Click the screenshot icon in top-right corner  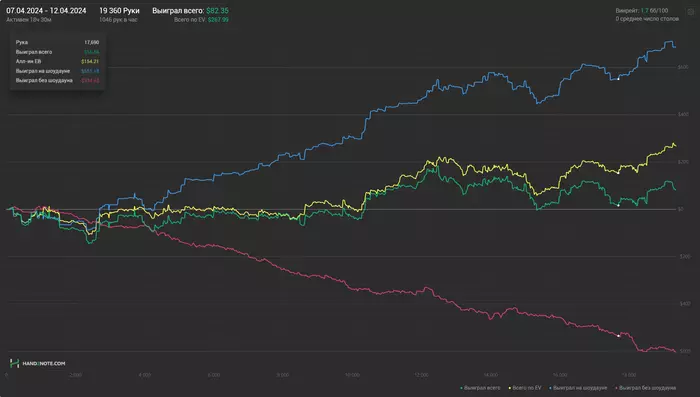pyautogui.click(x=691, y=12)
